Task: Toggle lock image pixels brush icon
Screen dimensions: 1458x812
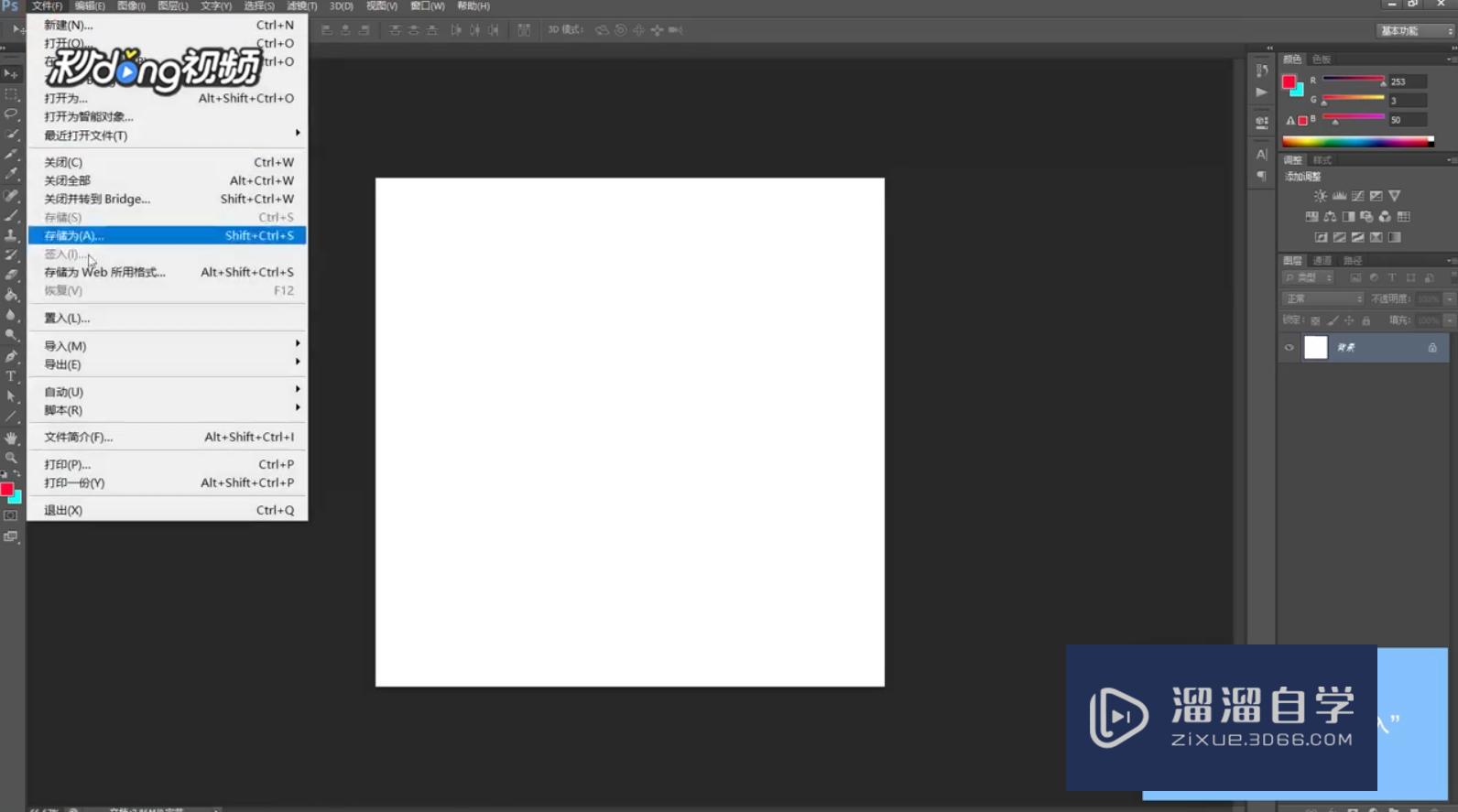Action: click(x=1333, y=320)
